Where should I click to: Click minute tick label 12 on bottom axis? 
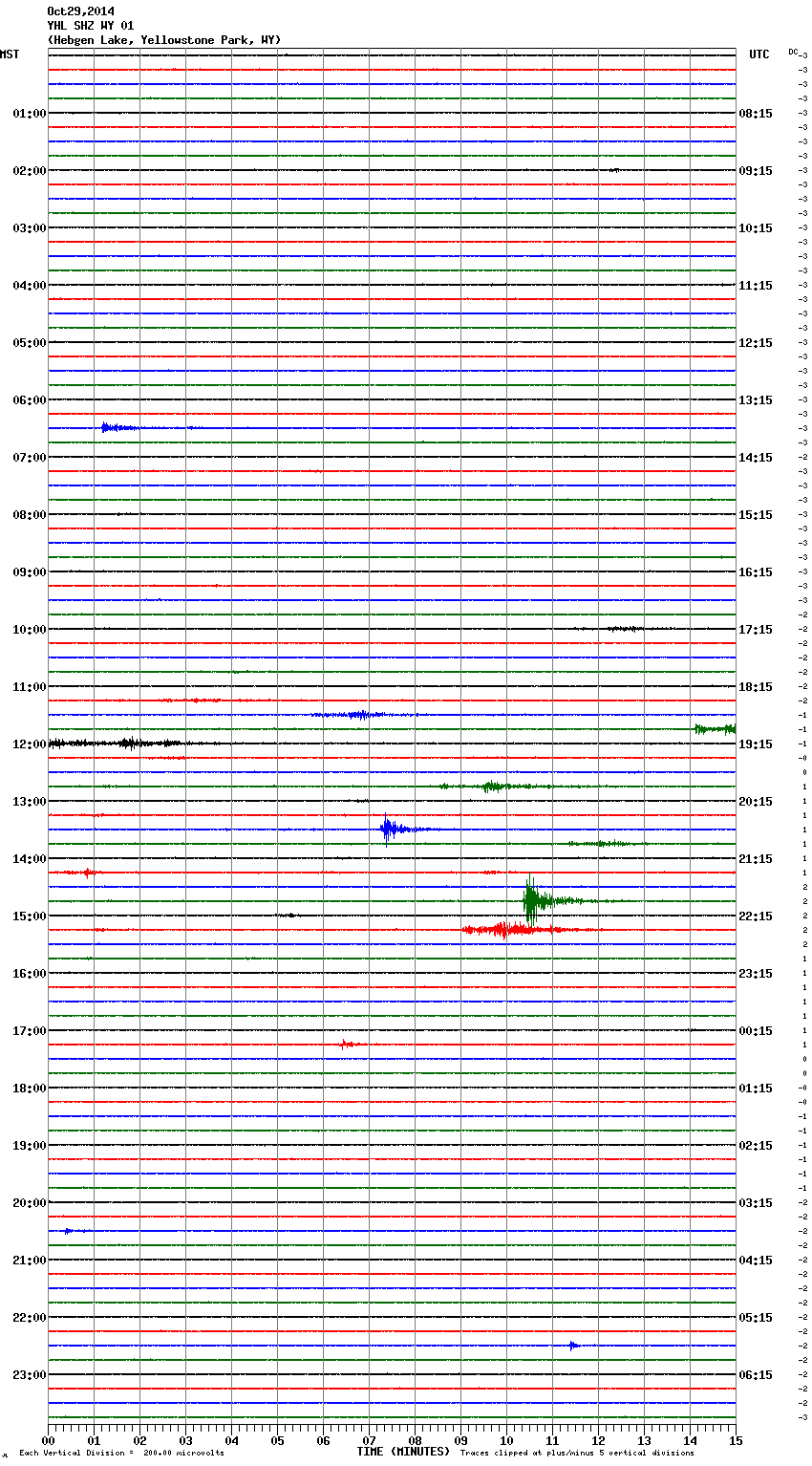click(598, 1440)
